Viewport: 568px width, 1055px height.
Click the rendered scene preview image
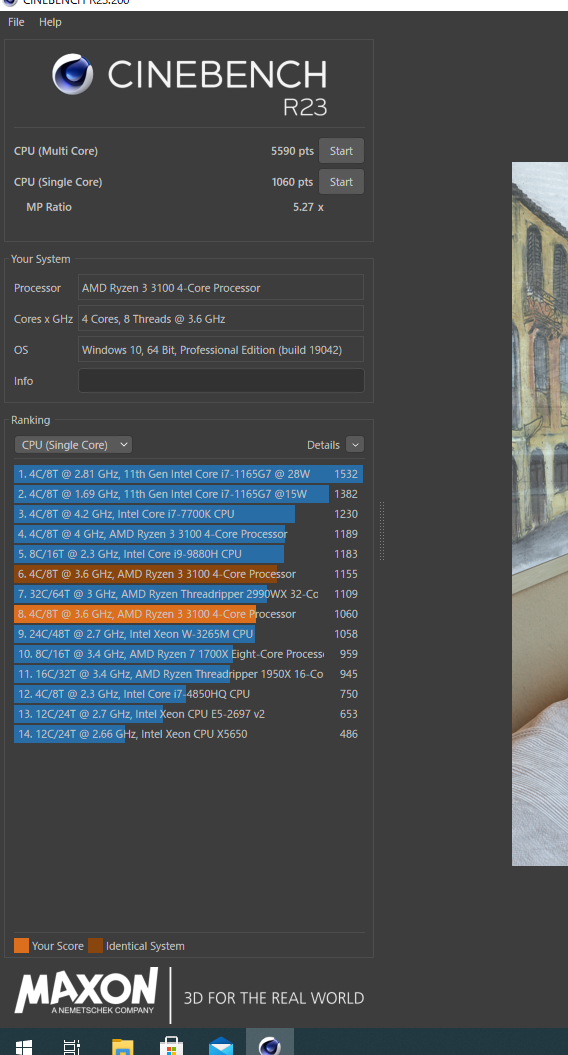[540, 513]
